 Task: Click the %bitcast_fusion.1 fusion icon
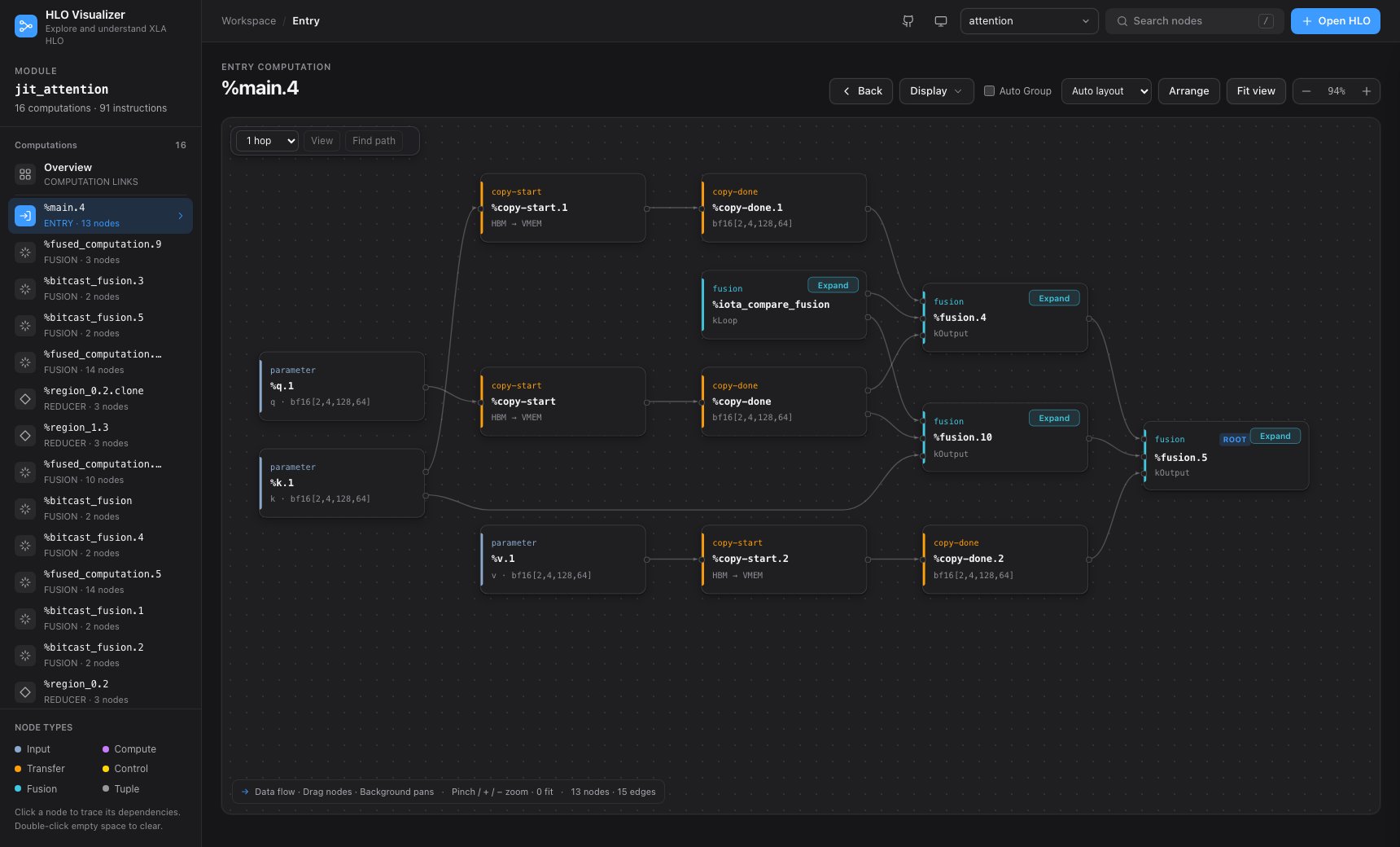[25, 619]
